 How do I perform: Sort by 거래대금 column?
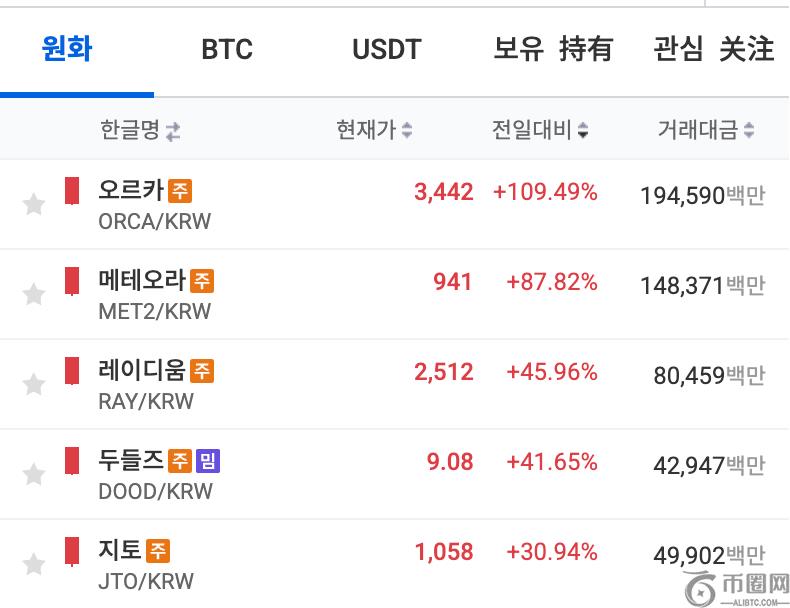(x=706, y=129)
